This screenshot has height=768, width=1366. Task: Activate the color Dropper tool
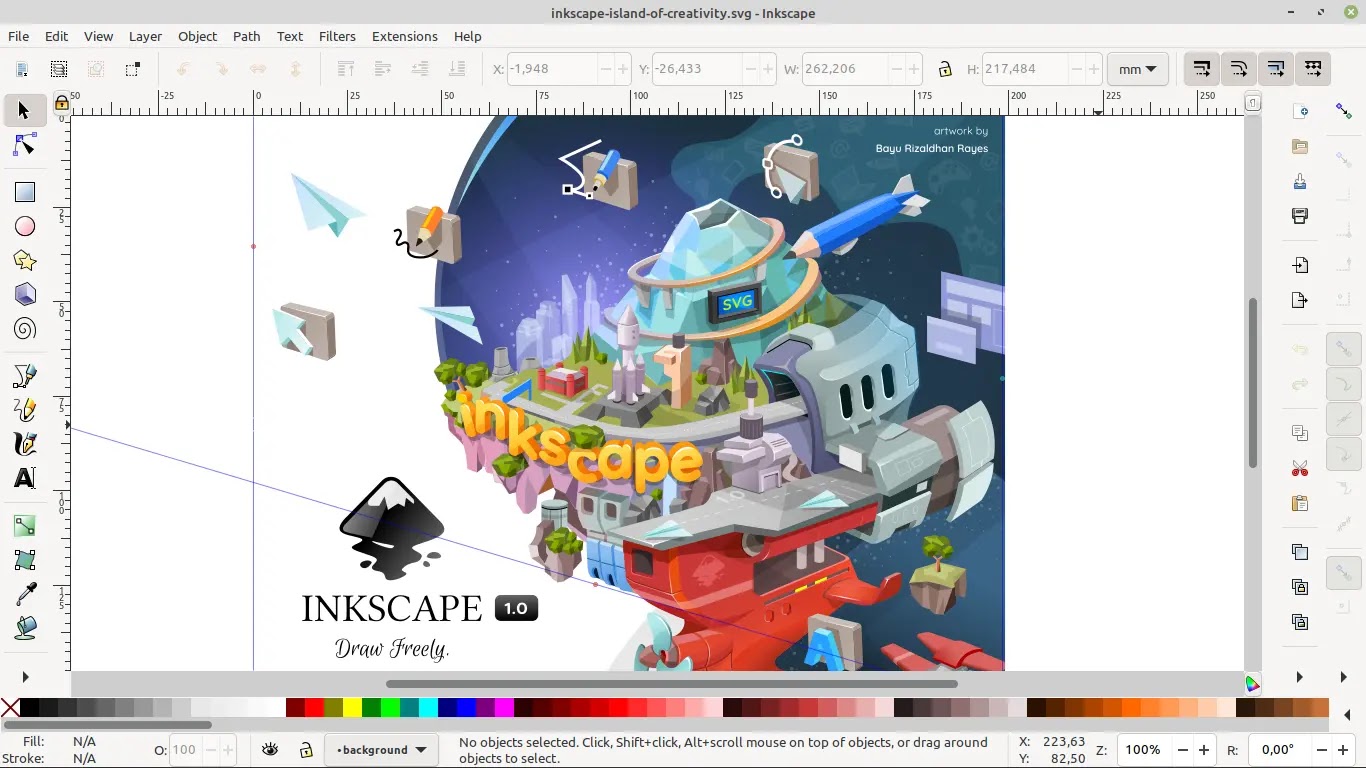24,592
